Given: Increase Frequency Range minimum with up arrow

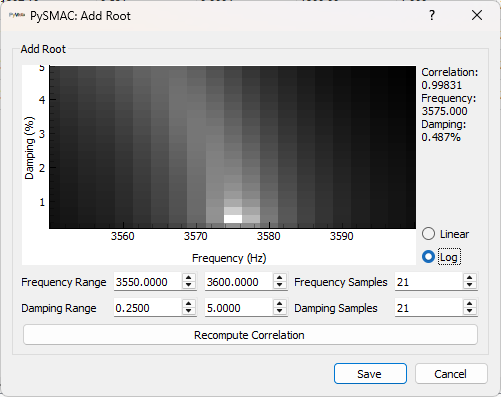Looking at the screenshot, I should coord(189,278).
